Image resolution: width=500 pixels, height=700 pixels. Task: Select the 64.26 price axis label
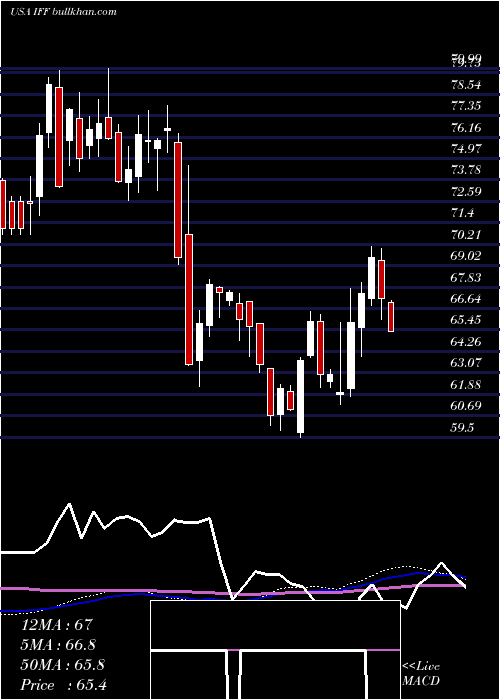click(x=467, y=342)
